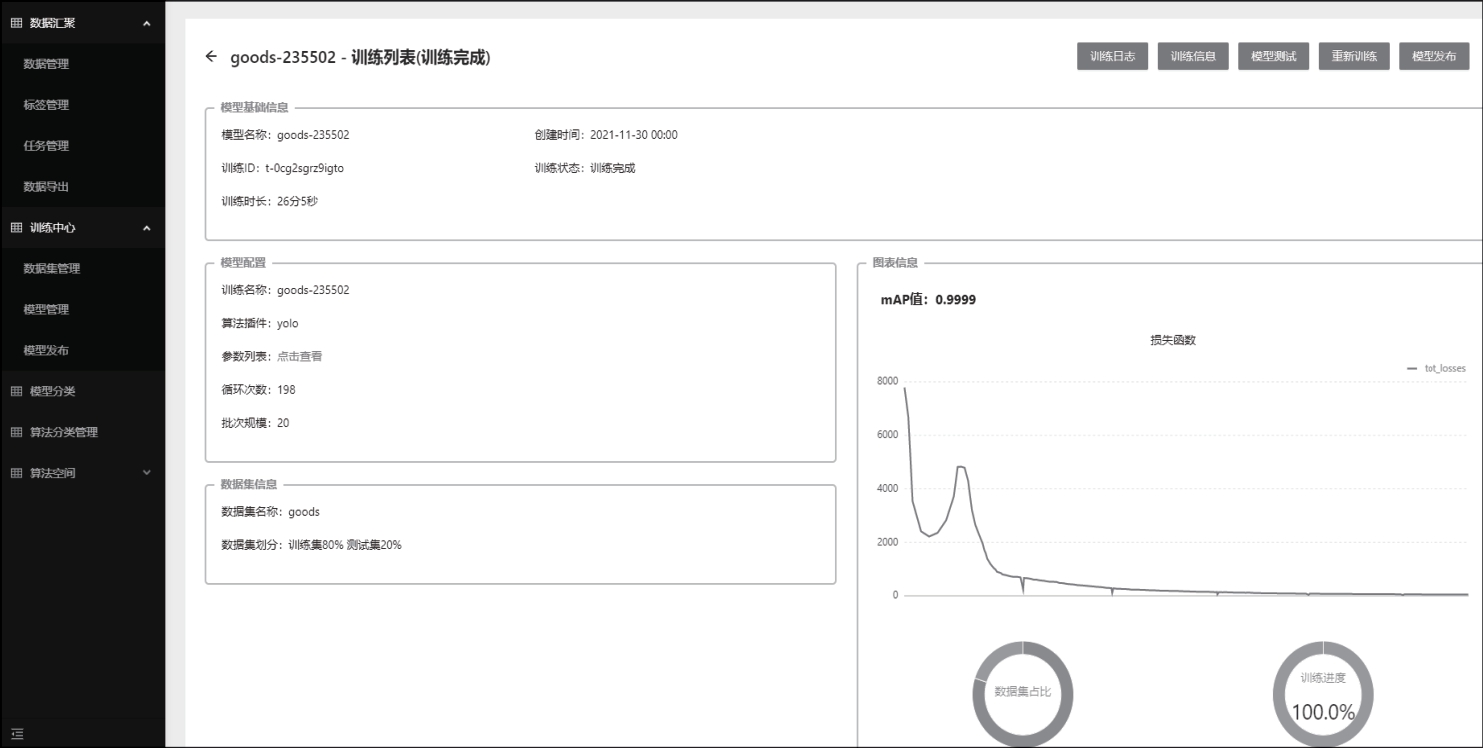Image resolution: width=1483 pixels, height=748 pixels.
Task: Click the 训练进度 100% progress ring
Action: pyautogui.click(x=1323, y=692)
